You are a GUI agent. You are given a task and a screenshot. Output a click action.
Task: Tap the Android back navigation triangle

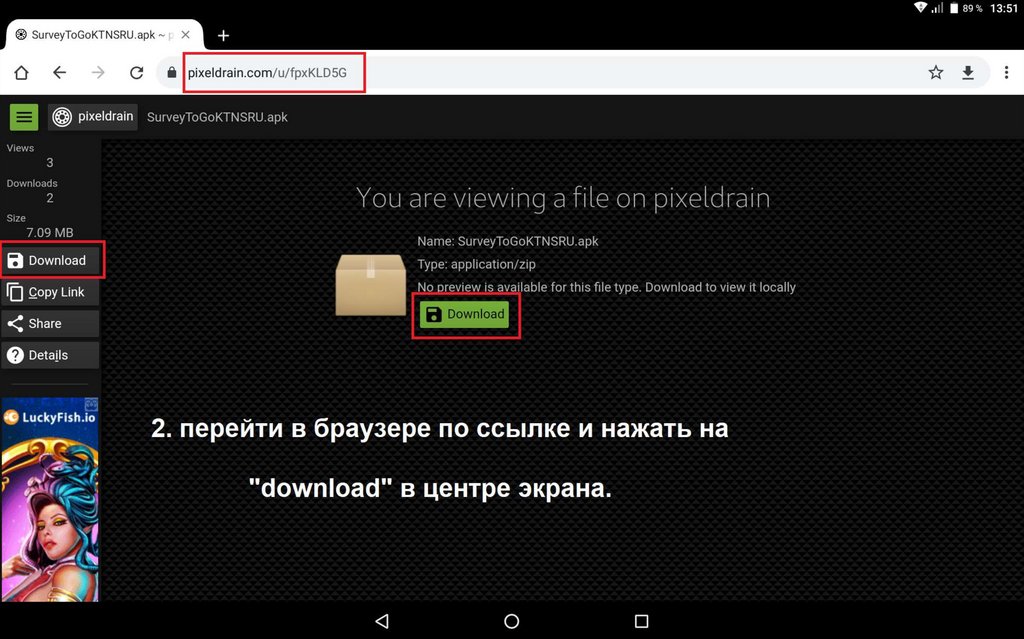click(x=383, y=621)
